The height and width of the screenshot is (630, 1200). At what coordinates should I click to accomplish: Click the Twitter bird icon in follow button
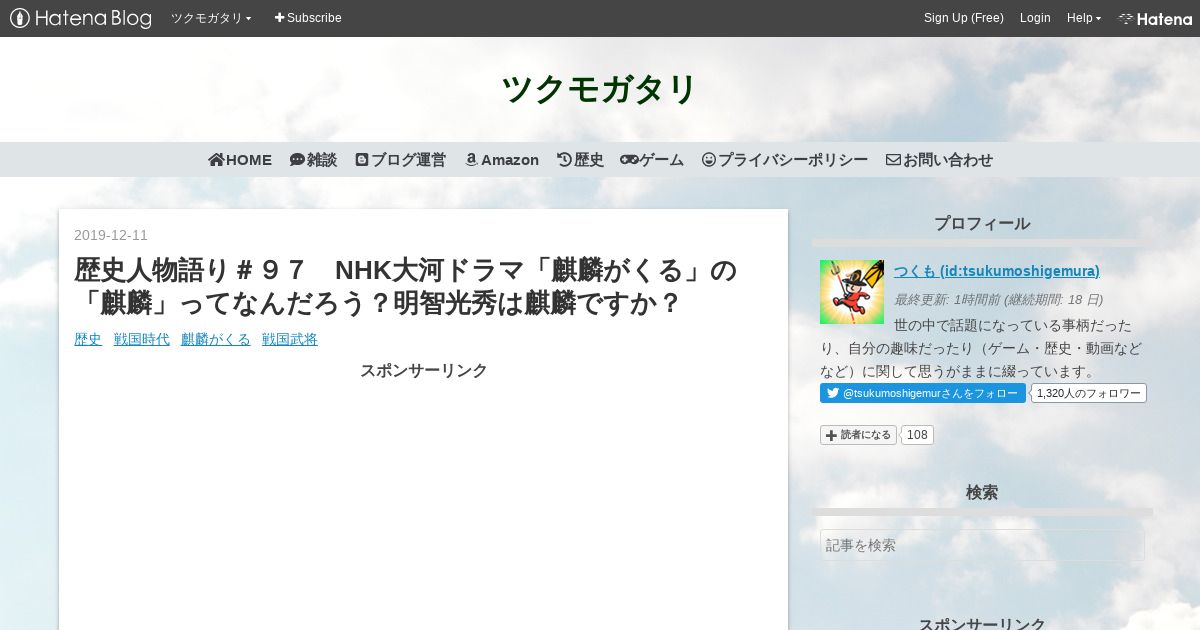[832, 393]
